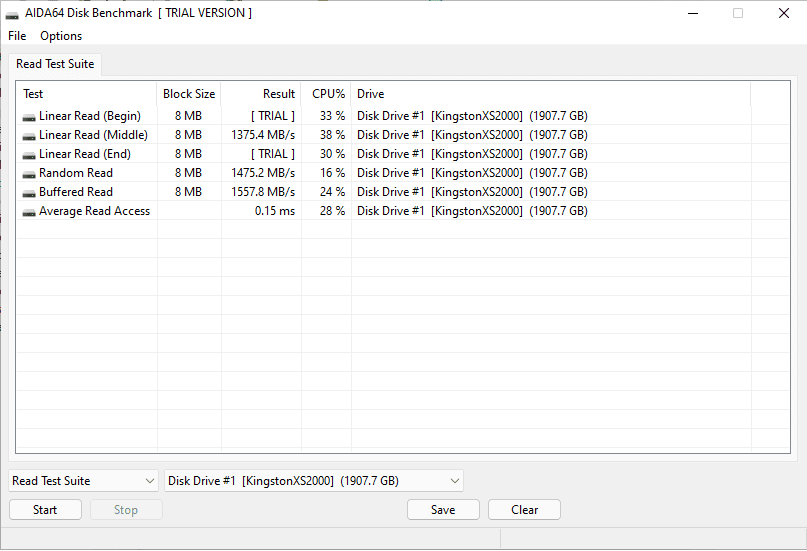Select the Linear Read (End) row text
Viewport: 807px width, 551px height.
click(x=85, y=154)
